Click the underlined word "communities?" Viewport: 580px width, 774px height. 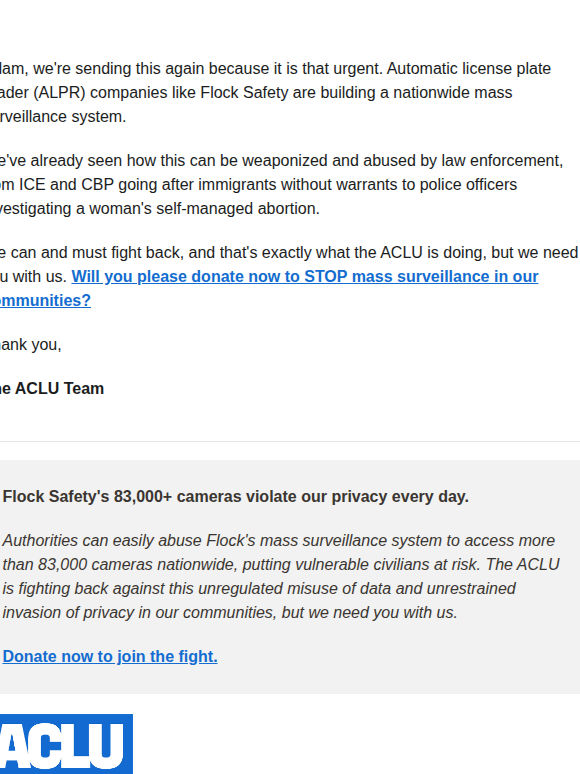tap(45, 300)
